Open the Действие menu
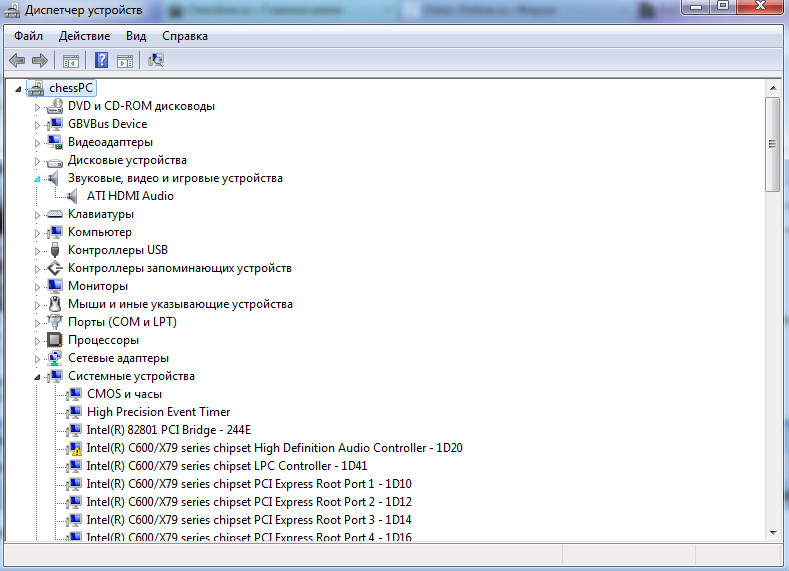 (84, 36)
